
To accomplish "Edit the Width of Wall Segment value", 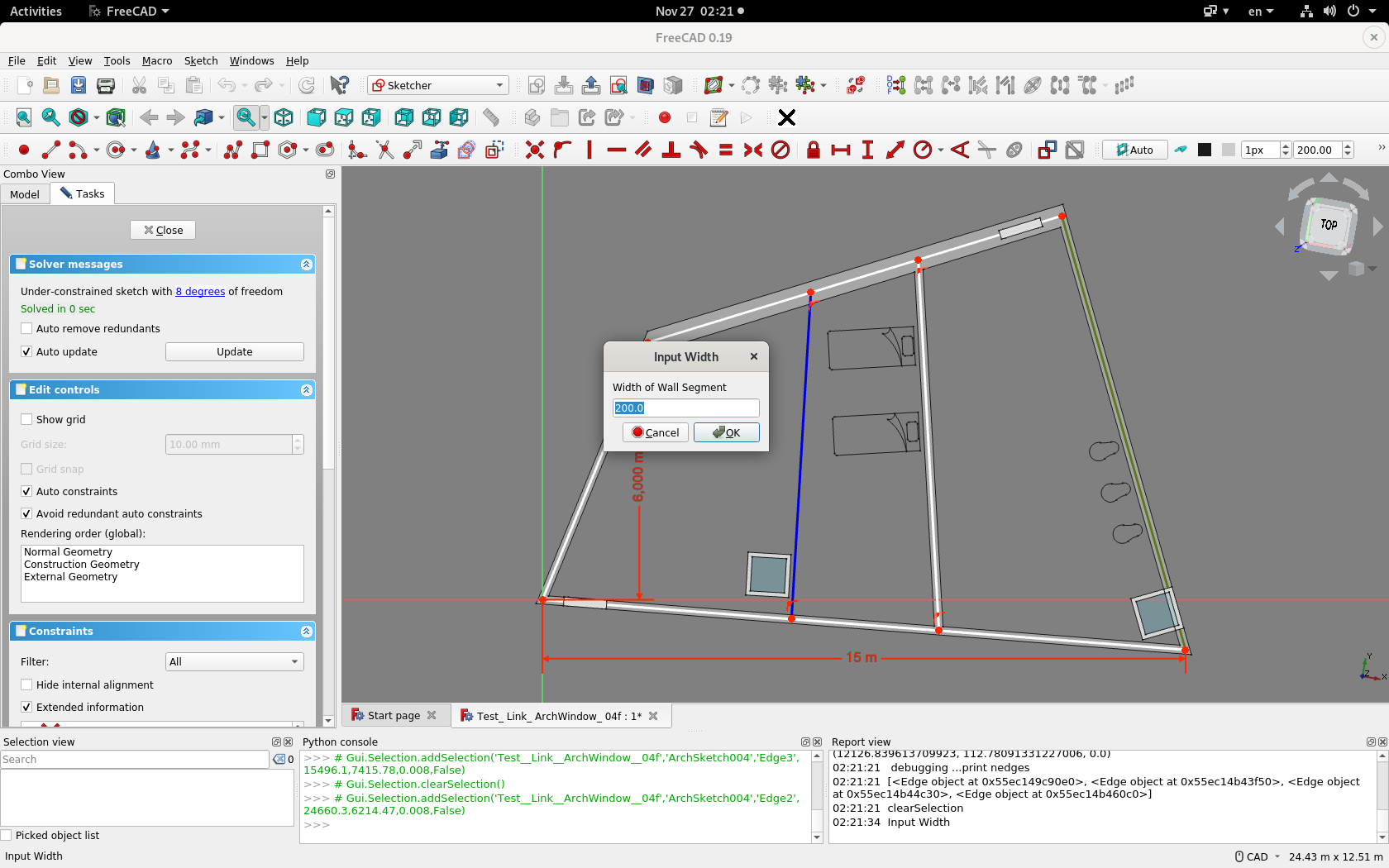I will pyautogui.click(x=685, y=408).
